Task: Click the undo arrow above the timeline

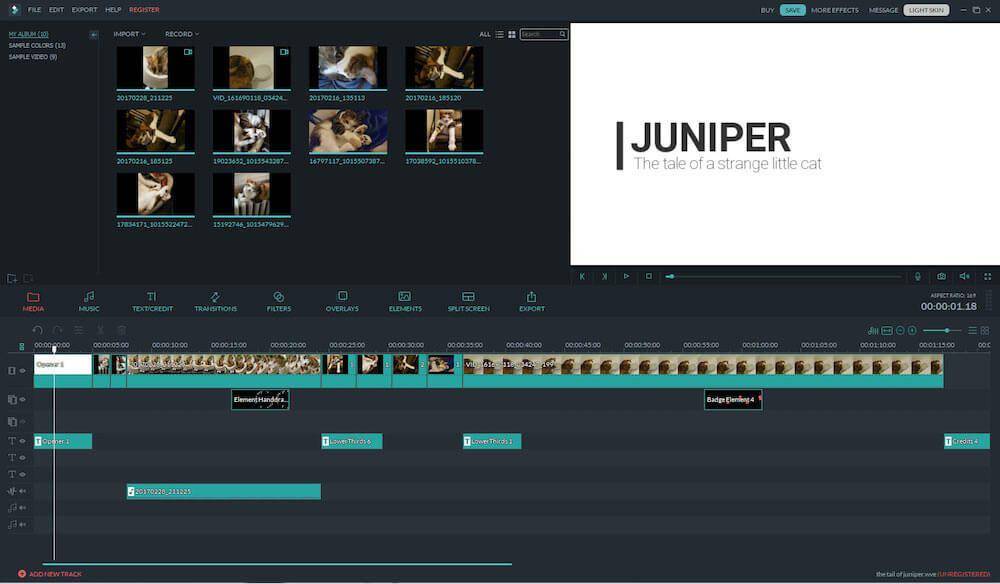Action: [x=38, y=330]
